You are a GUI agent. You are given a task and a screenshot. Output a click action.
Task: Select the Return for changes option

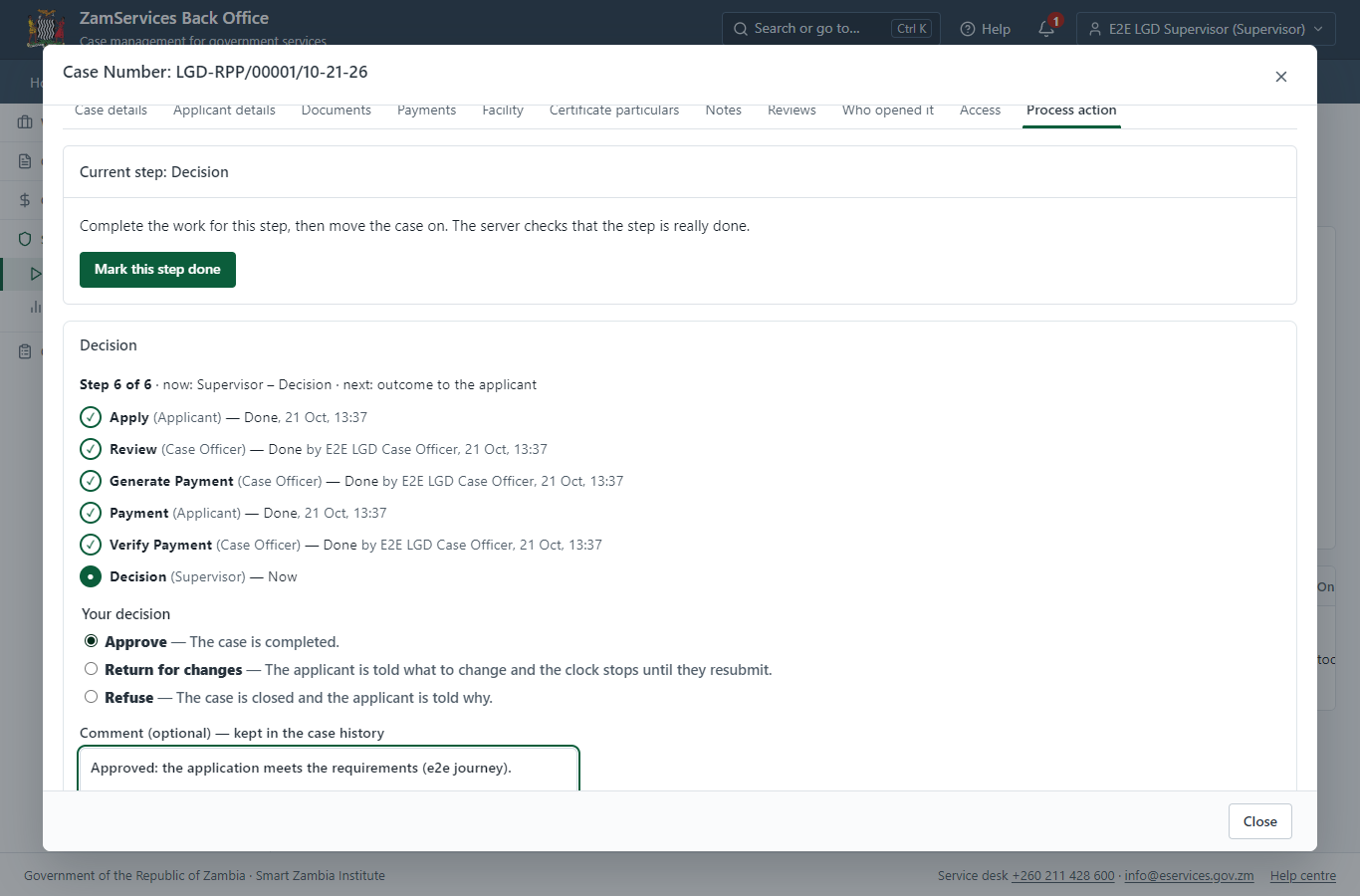pyautogui.click(x=92, y=669)
